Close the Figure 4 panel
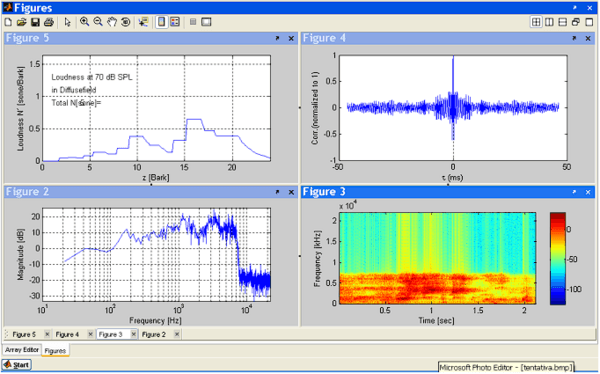 [x=588, y=38]
